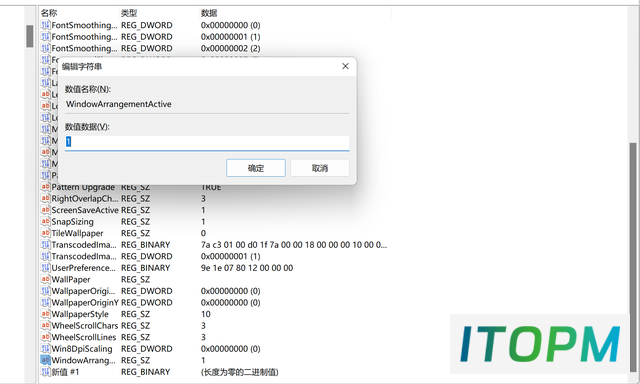Viewport: 640px width, 384px height.
Task: Click the 类型 column header
Action: coord(129,13)
